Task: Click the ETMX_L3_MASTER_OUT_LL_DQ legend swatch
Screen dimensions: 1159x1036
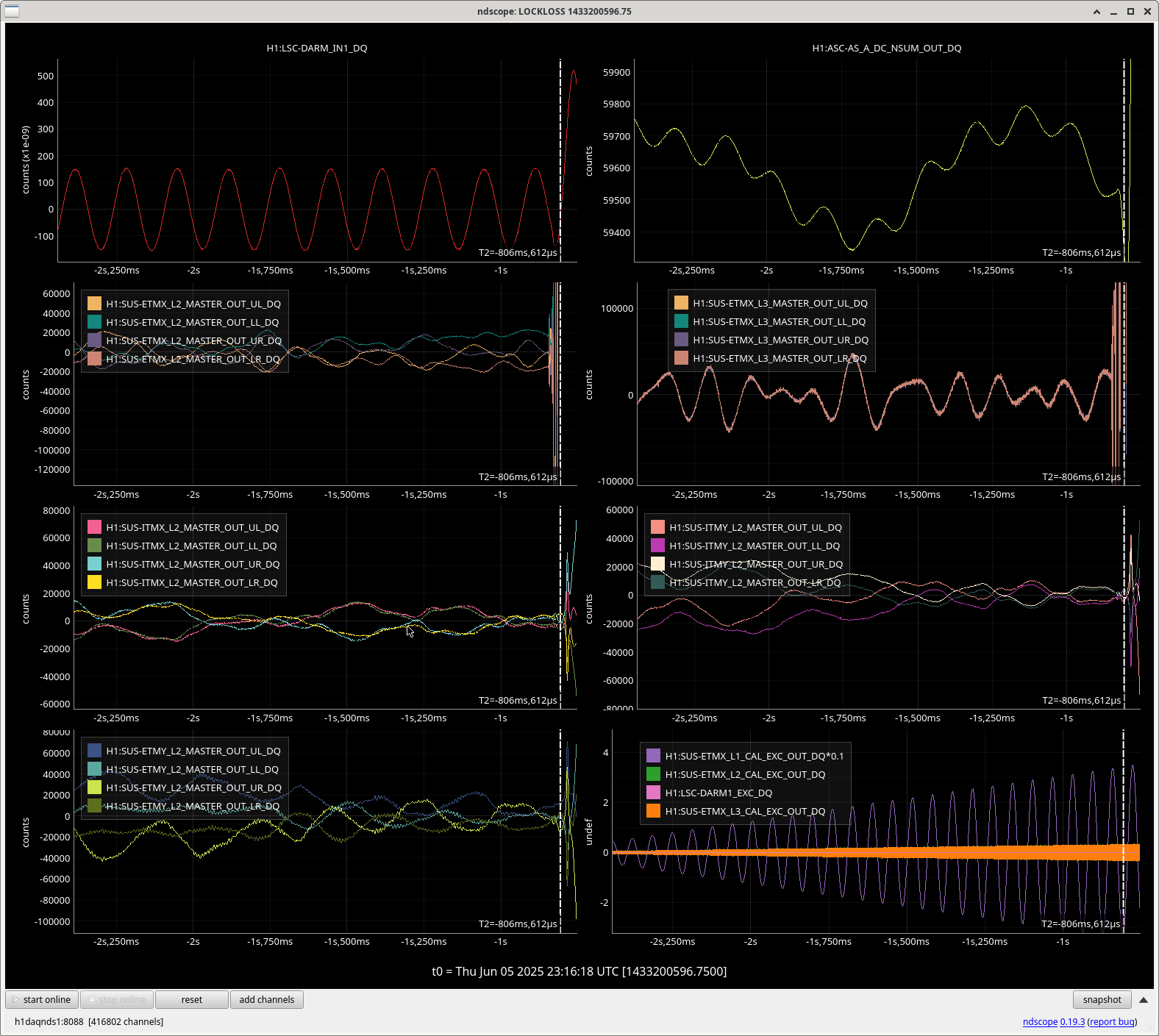Action: click(681, 321)
